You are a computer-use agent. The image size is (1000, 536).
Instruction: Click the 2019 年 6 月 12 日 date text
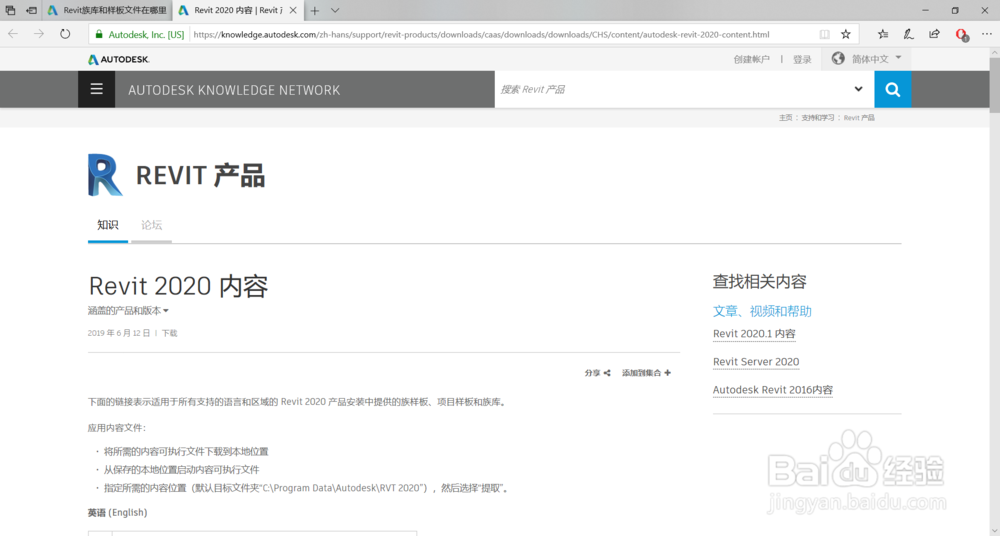[119, 333]
